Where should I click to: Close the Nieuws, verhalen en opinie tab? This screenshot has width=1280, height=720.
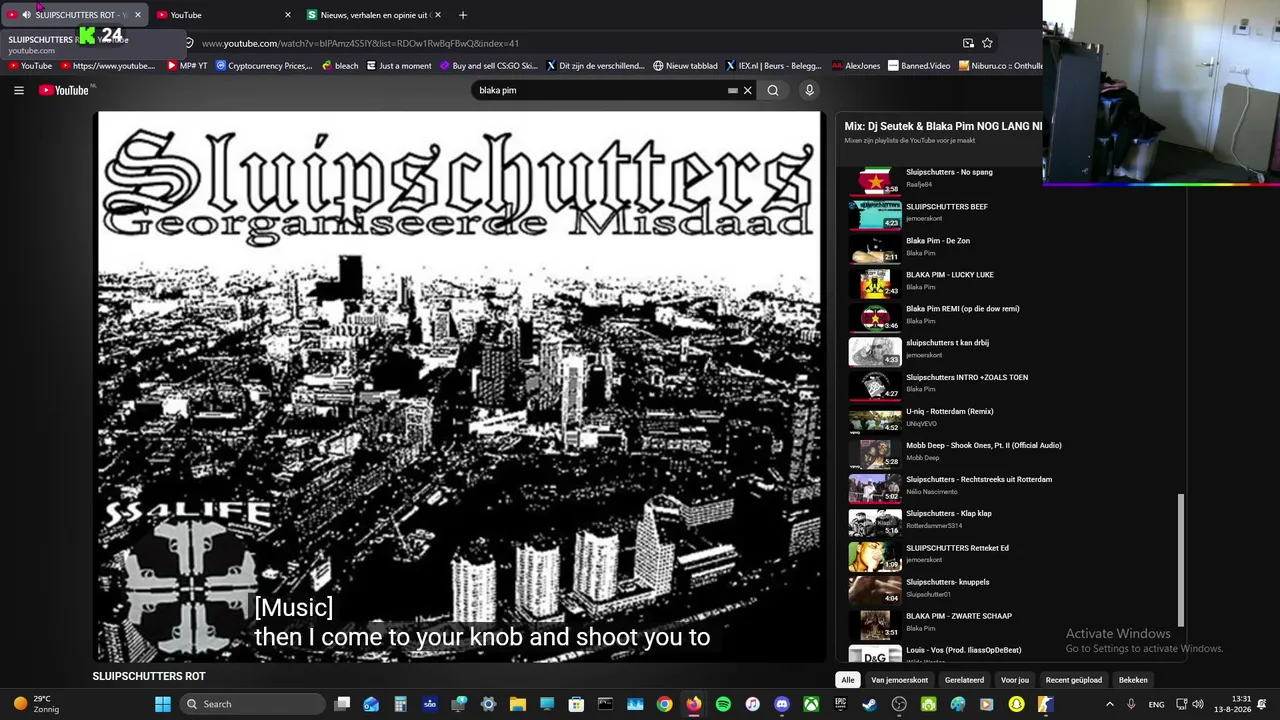437,15
